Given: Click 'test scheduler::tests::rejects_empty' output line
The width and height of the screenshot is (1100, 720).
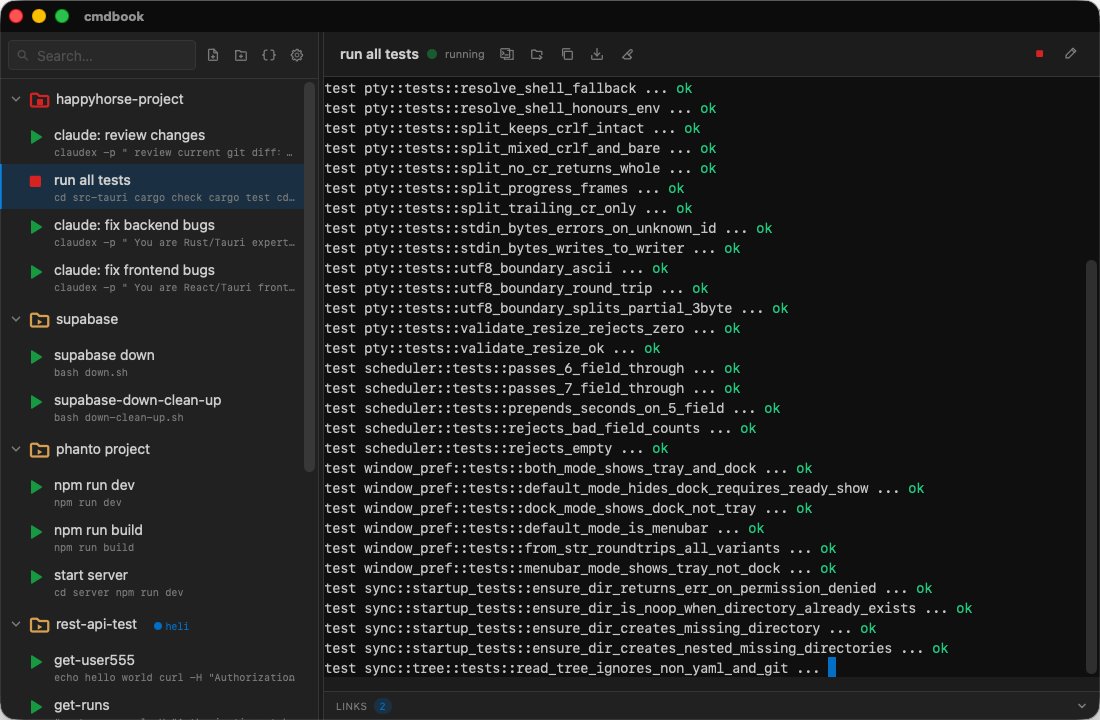Looking at the screenshot, I should point(496,448).
